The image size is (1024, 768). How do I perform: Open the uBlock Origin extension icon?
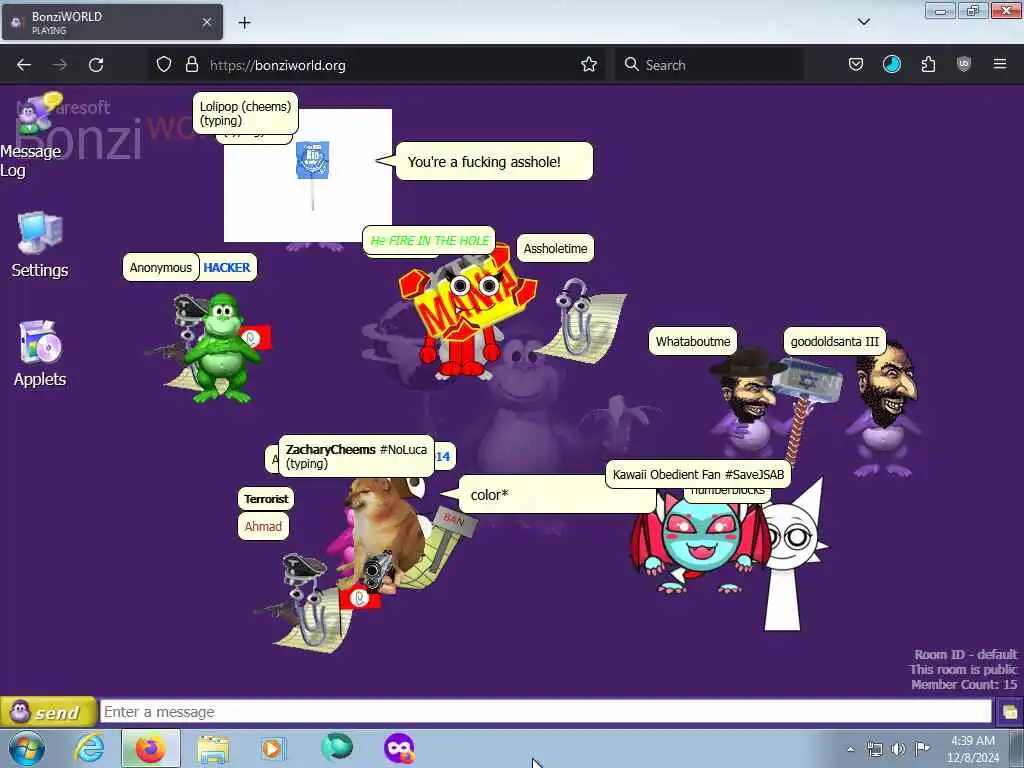pos(964,65)
